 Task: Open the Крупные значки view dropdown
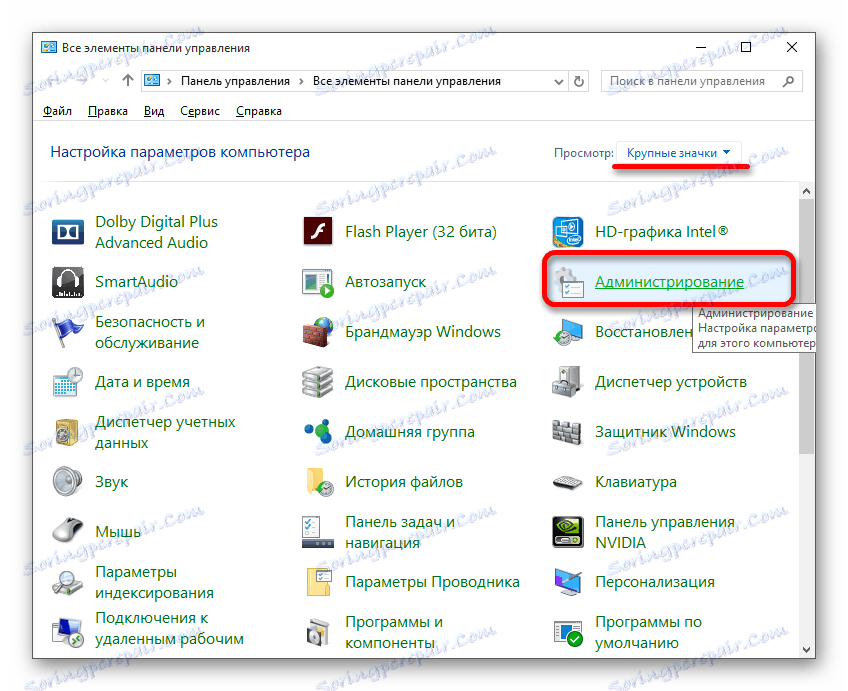pyautogui.click(x=678, y=153)
